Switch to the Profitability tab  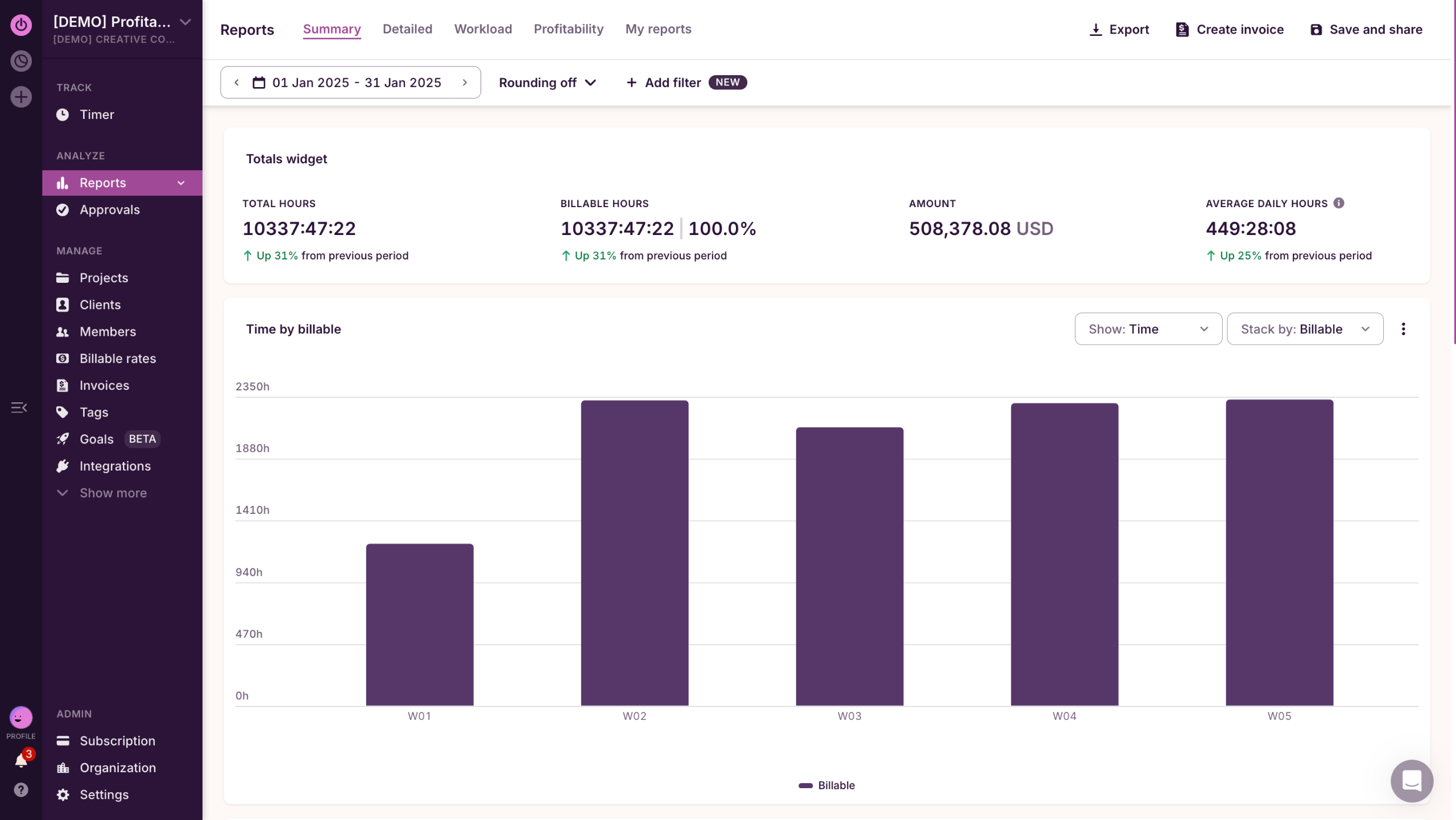pyautogui.click(x=568, y=29)
